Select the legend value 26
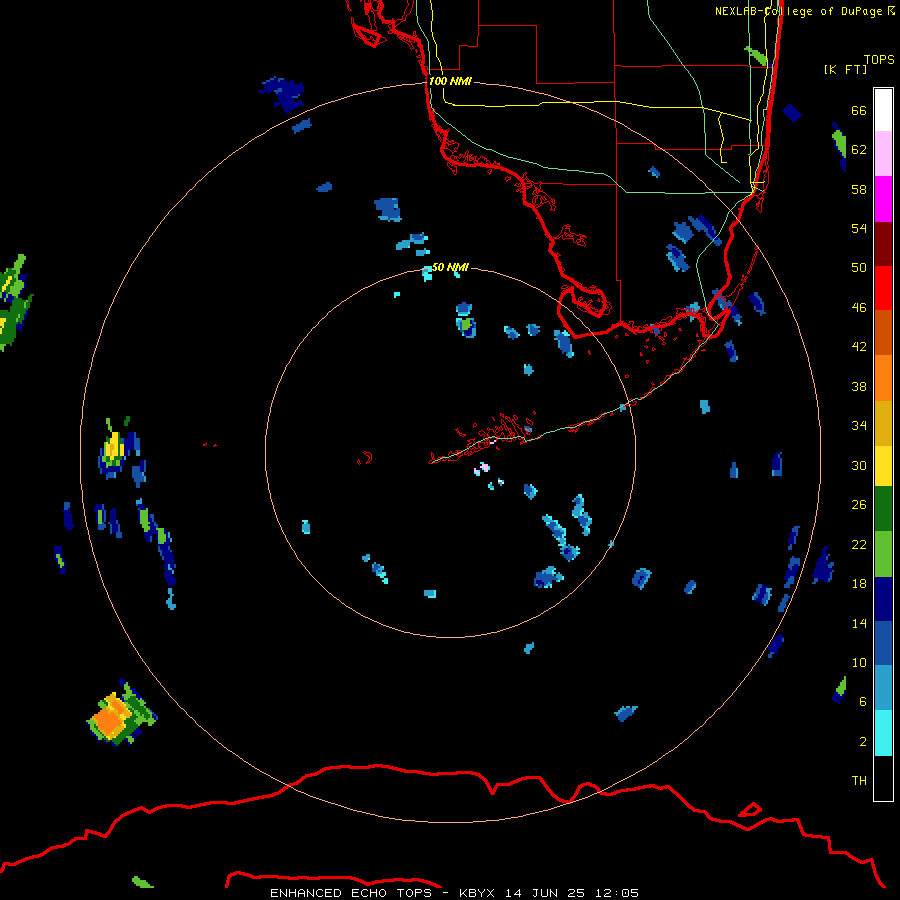The width and height of the screenshot is (900, 900). 859,505
